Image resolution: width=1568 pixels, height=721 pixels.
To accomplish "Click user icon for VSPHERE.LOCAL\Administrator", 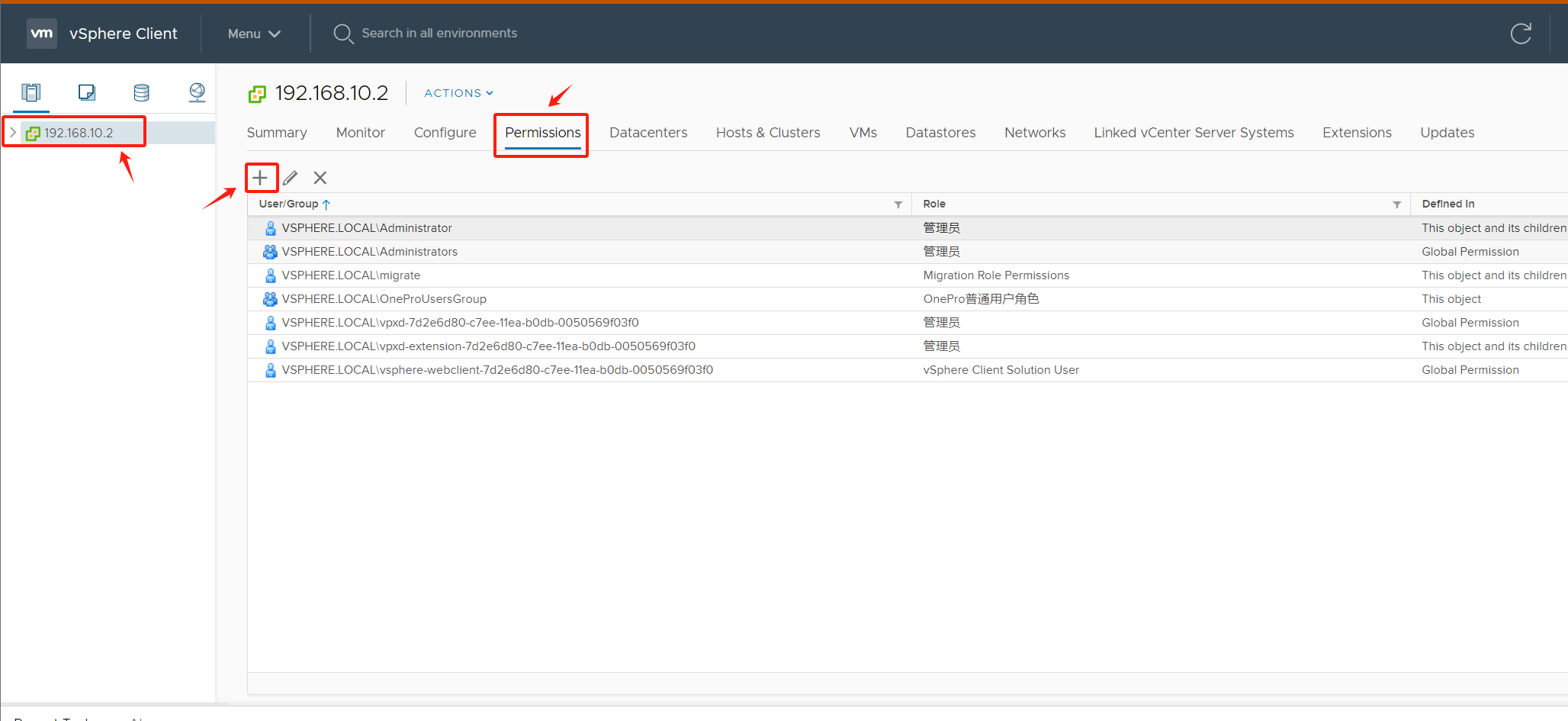I will [x=270, y=228].
